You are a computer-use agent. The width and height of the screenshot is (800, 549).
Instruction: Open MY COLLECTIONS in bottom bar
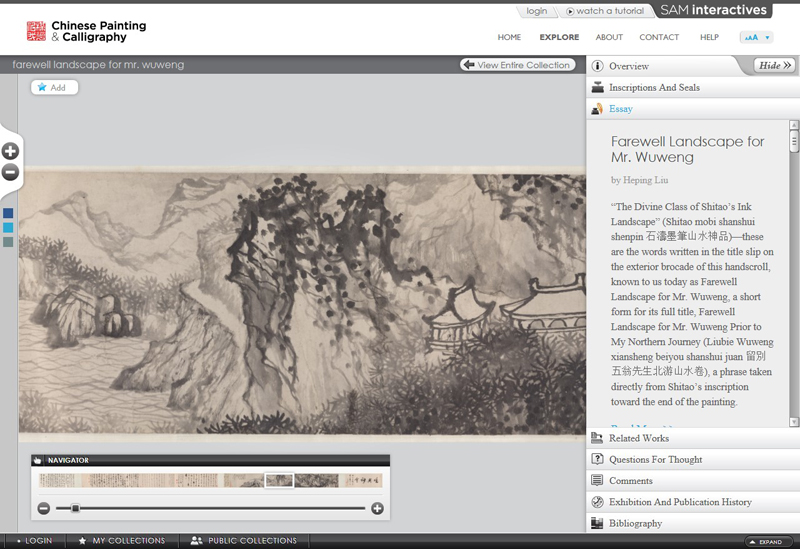click(122, 540)
